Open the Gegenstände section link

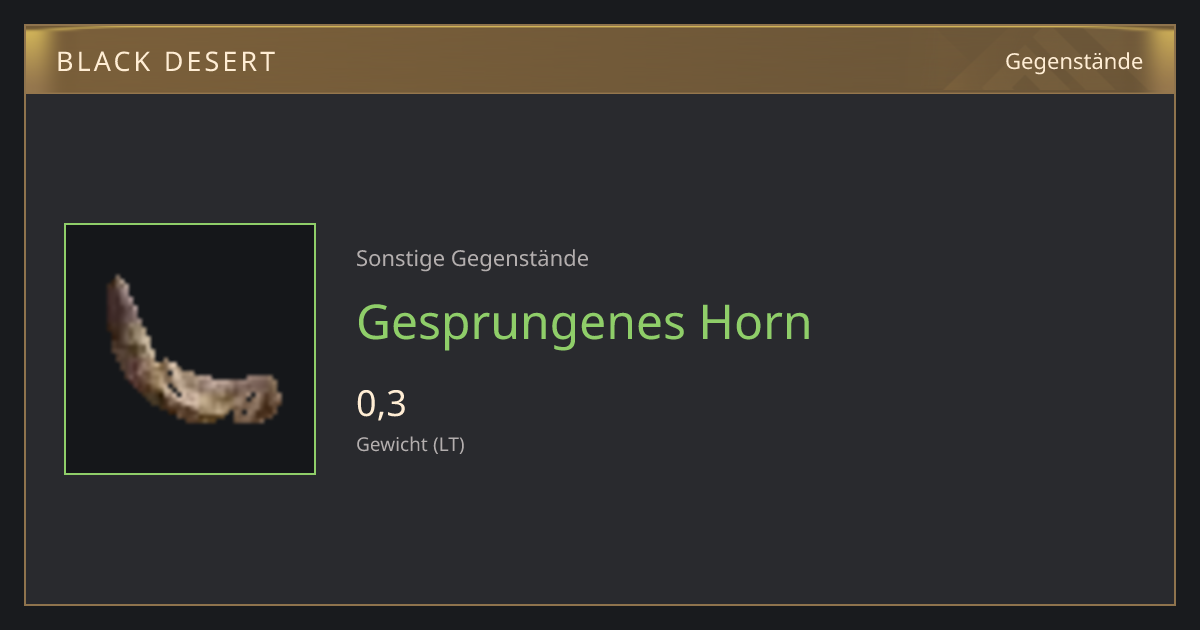click(x=1073, y=62)
